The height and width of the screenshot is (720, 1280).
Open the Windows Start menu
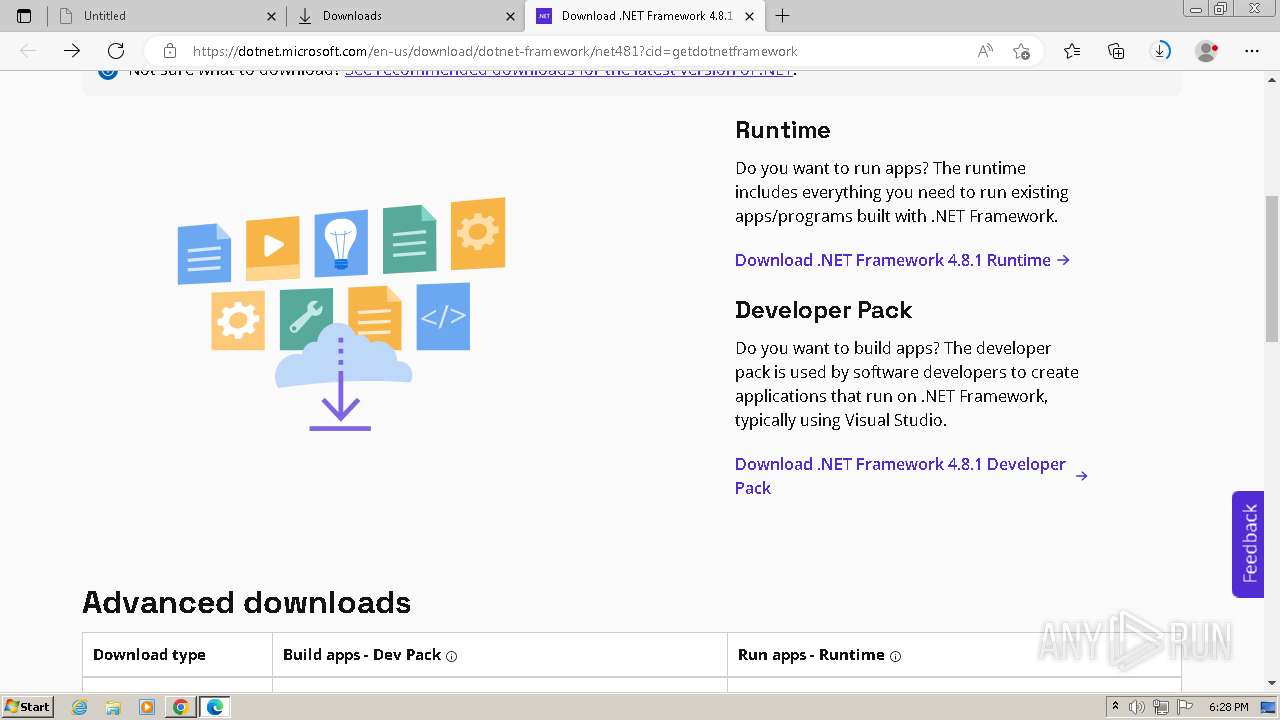[x=28, y=706]
